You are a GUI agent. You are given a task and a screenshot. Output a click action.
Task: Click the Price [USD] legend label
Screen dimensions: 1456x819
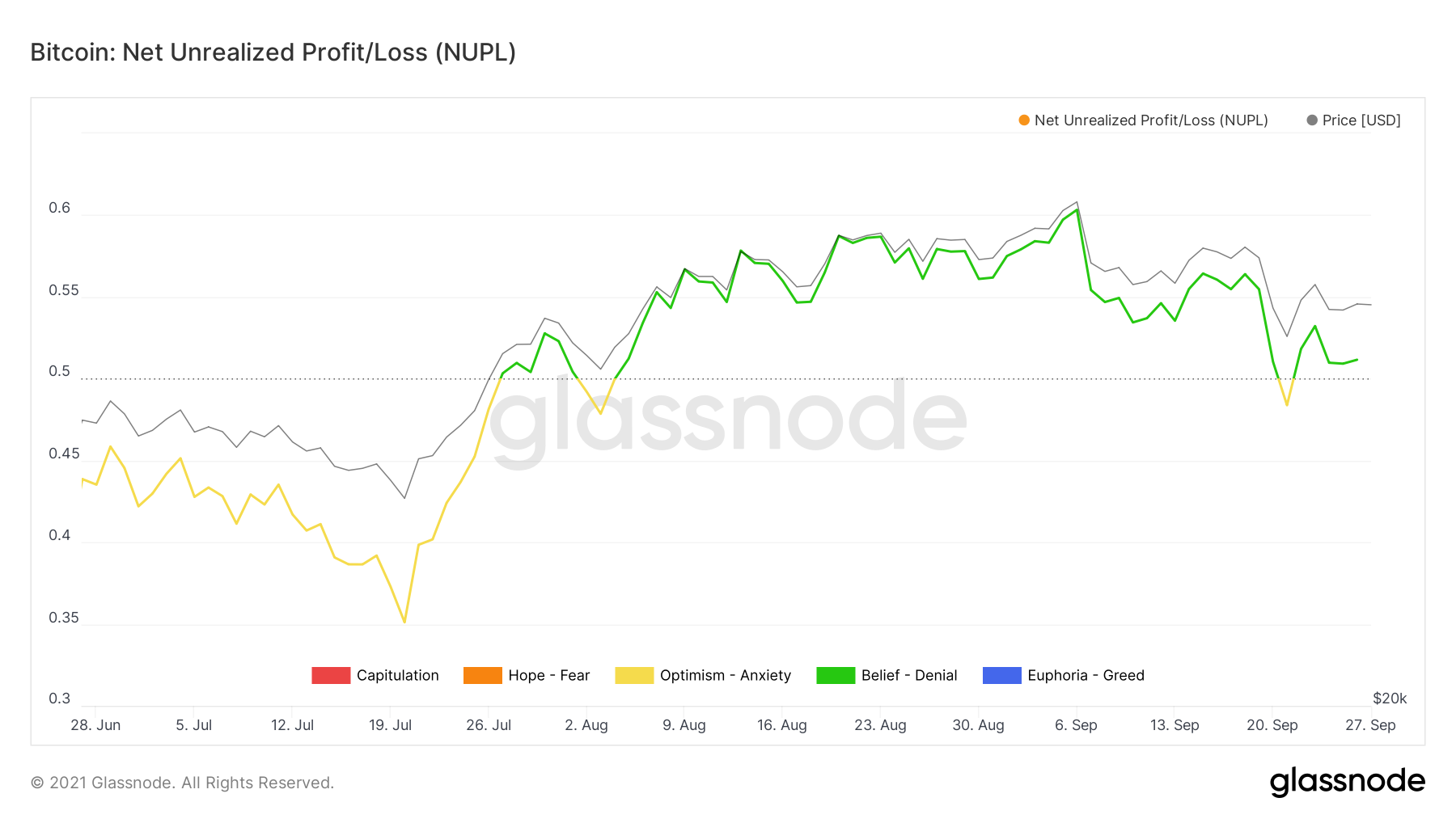1361,120
